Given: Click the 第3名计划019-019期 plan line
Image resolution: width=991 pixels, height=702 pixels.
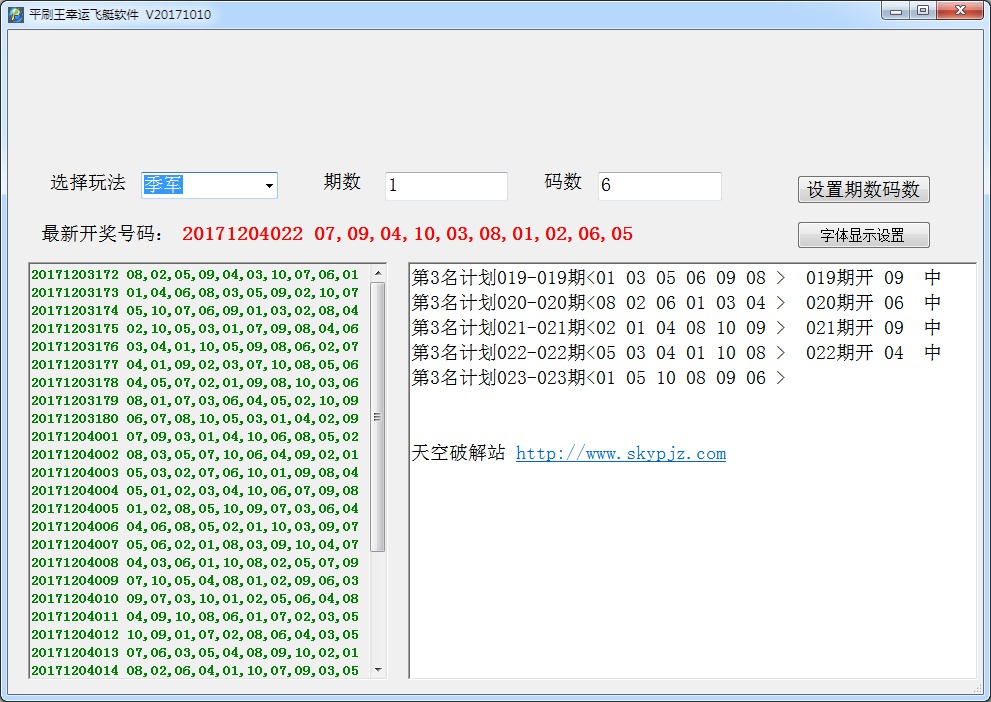Looking at the screenshot, I should [598, 277].
